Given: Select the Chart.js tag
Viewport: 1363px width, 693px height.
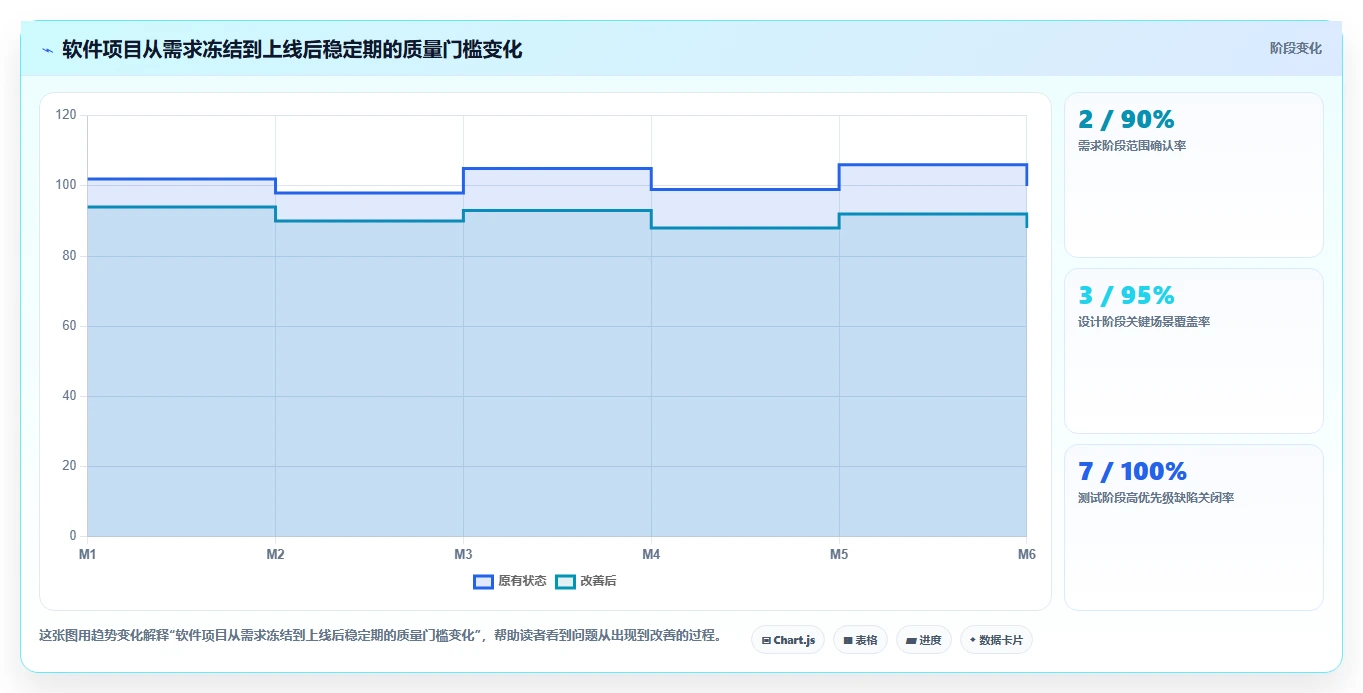Looking at the screenshot, I should [788, 640].
